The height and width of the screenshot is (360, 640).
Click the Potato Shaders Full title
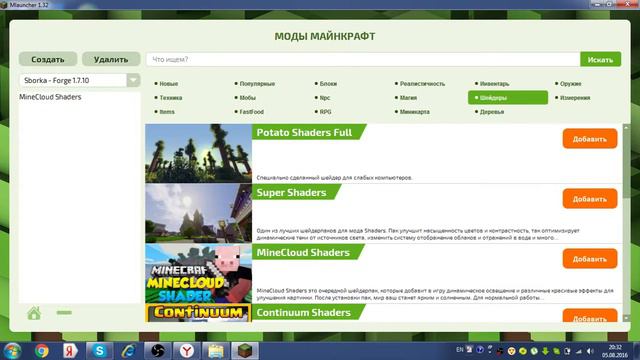(x=304, y=133)
